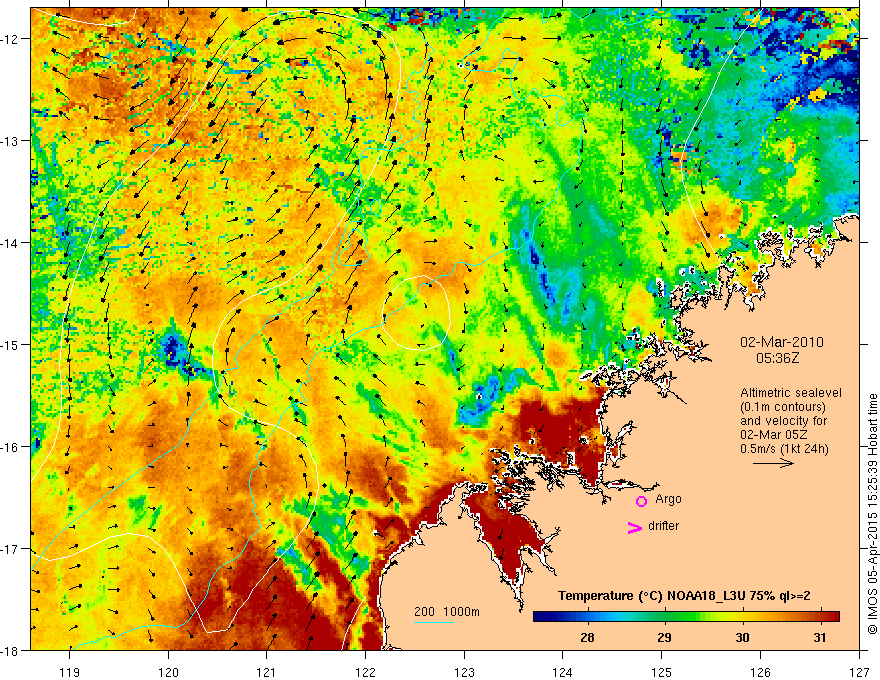Click longitude label 120
This screenshot has height=680, width=880.
(x=168, y=672)
